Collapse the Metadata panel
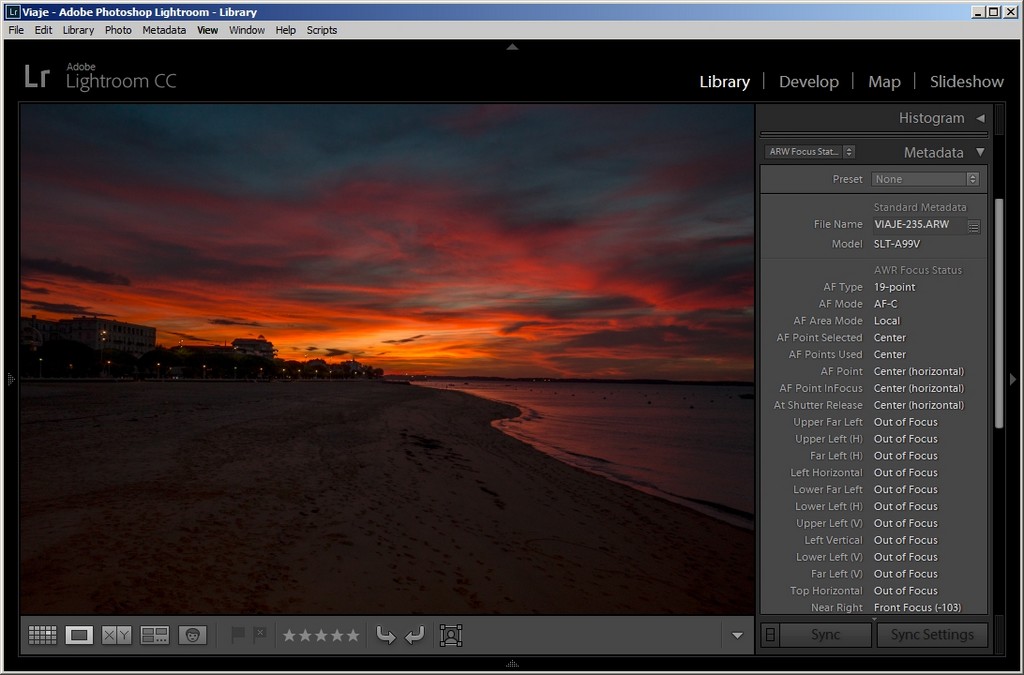 [980, 153]
